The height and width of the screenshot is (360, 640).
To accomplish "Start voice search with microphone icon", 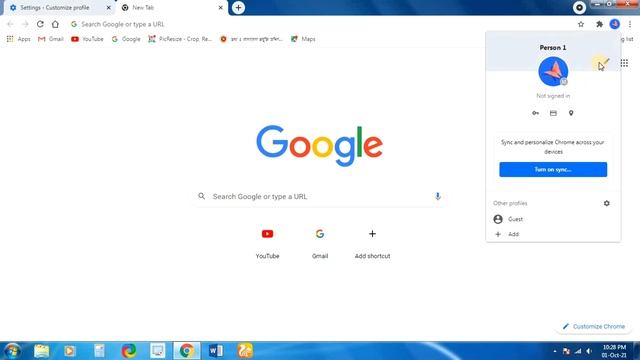I will point(438,196).
